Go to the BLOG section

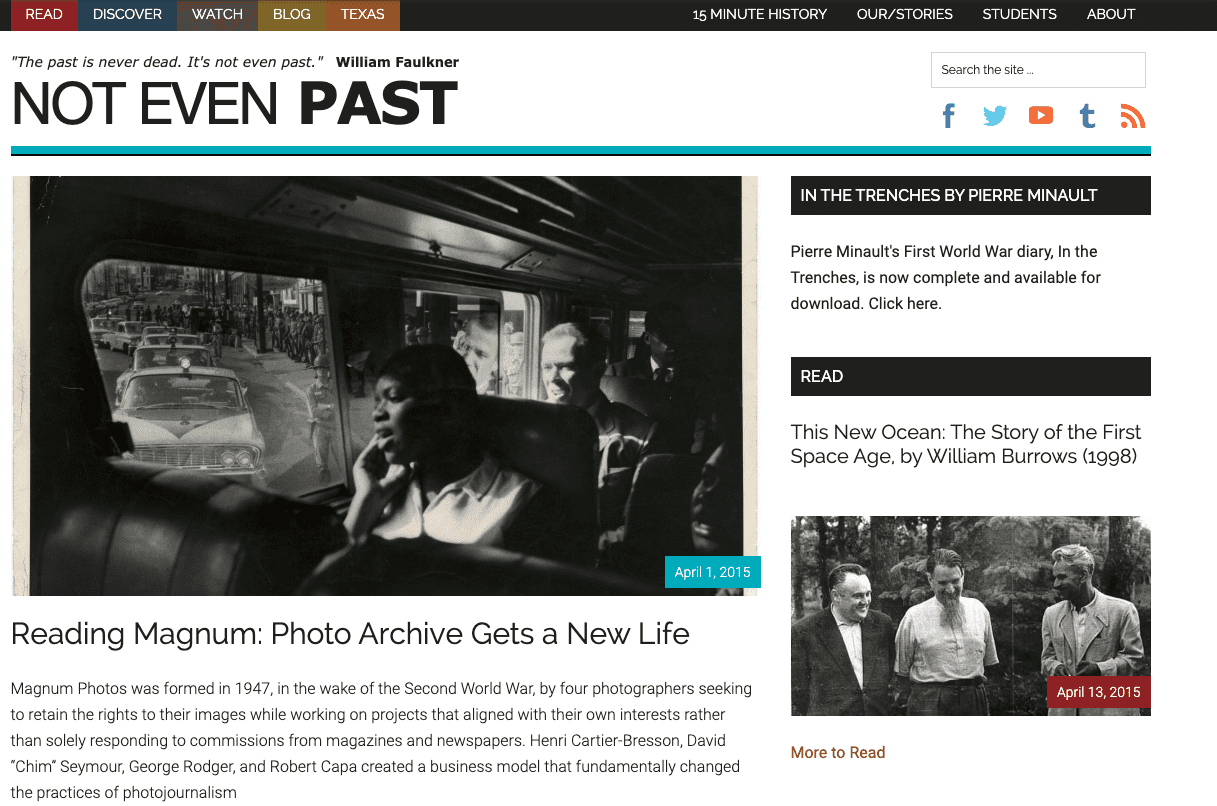tap(292, 15)
